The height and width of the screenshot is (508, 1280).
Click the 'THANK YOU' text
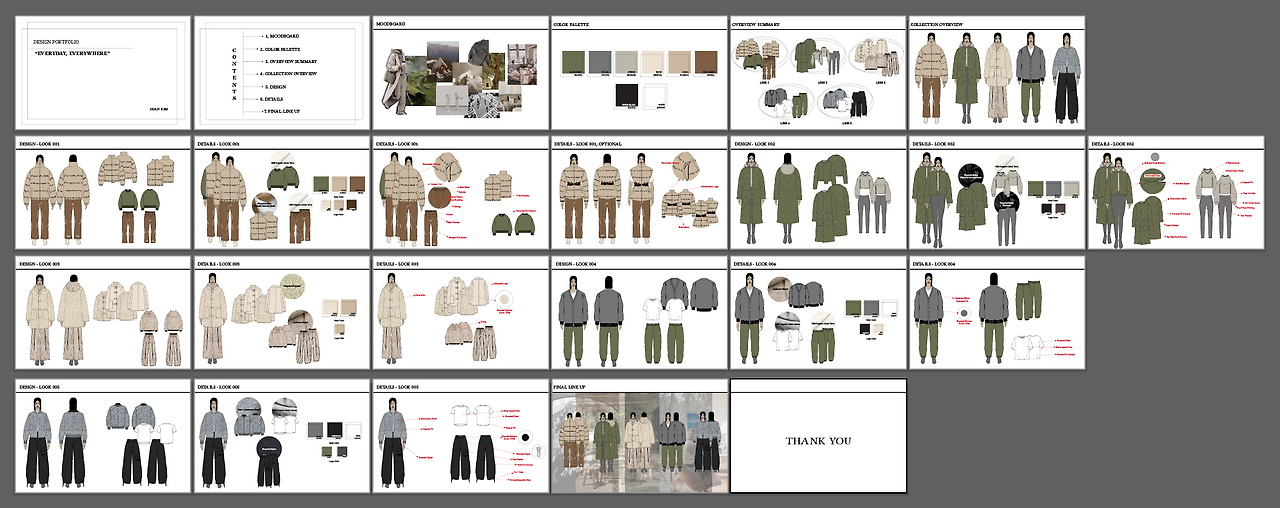point(818,441)
